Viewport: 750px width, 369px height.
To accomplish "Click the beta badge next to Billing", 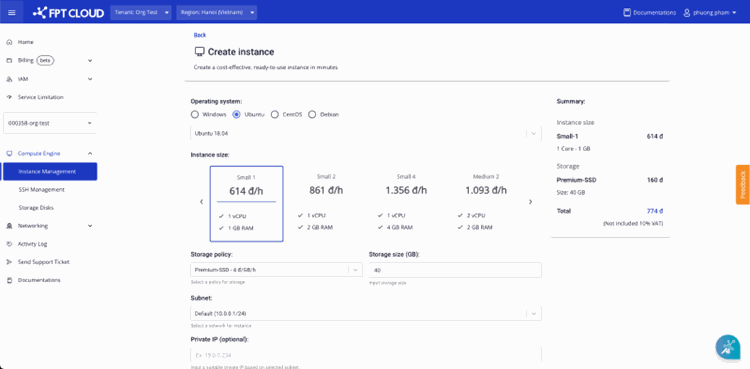I will (45, 61).
